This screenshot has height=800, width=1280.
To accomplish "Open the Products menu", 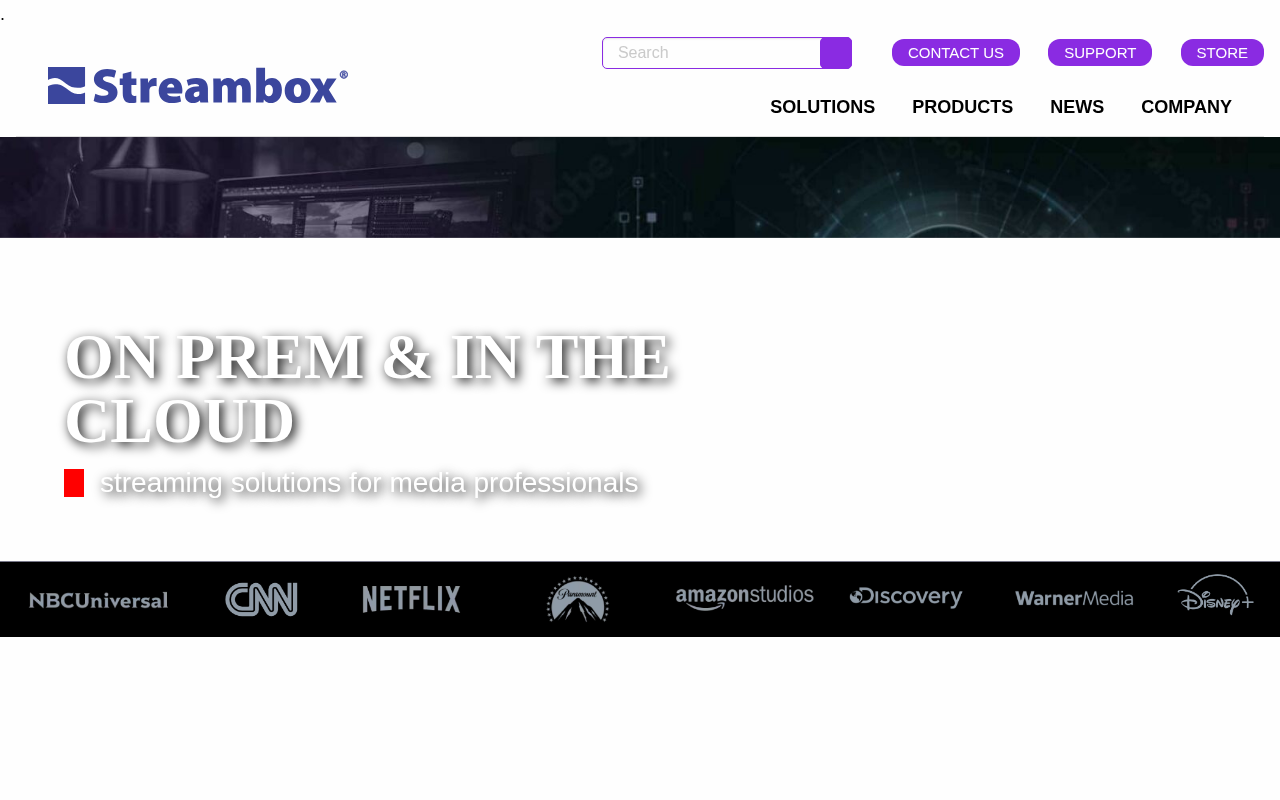I will point(962,107).
